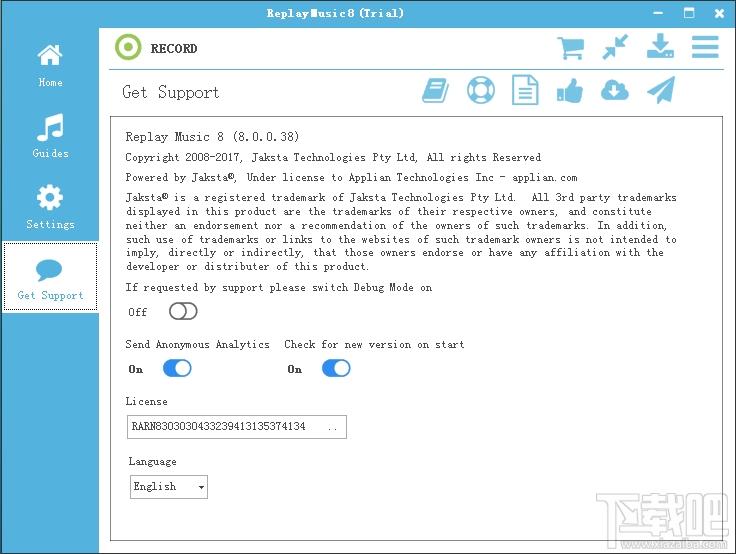Minimize the Replay Music window

pyautogui.click(x=658, y=13)
